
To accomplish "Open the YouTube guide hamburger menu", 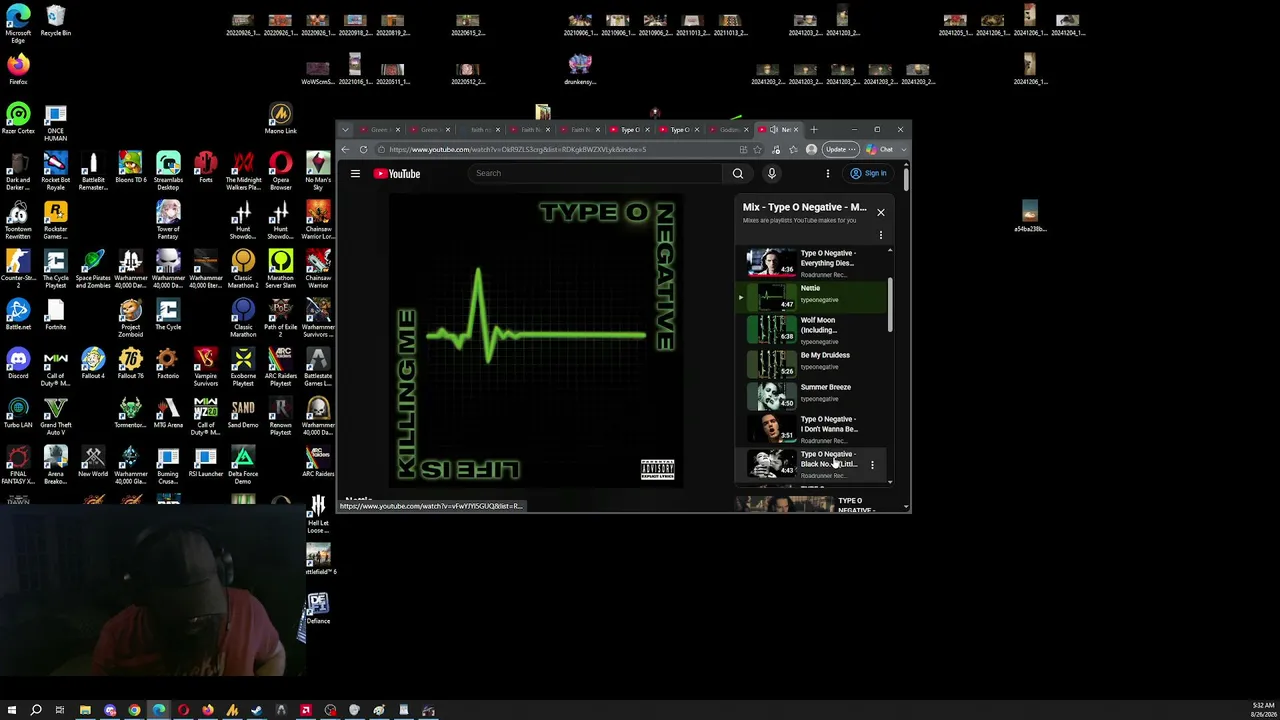I will [x=355, y=173].
